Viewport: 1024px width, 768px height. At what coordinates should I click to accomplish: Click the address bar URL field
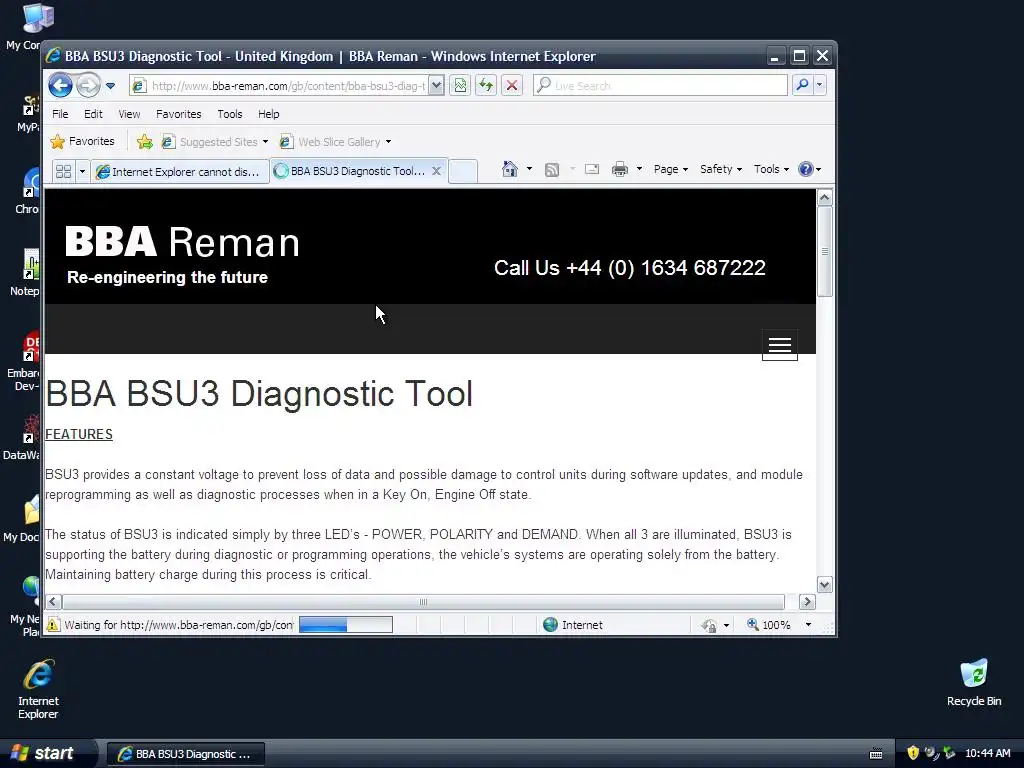pyautogui.click(x=280, y=86)
